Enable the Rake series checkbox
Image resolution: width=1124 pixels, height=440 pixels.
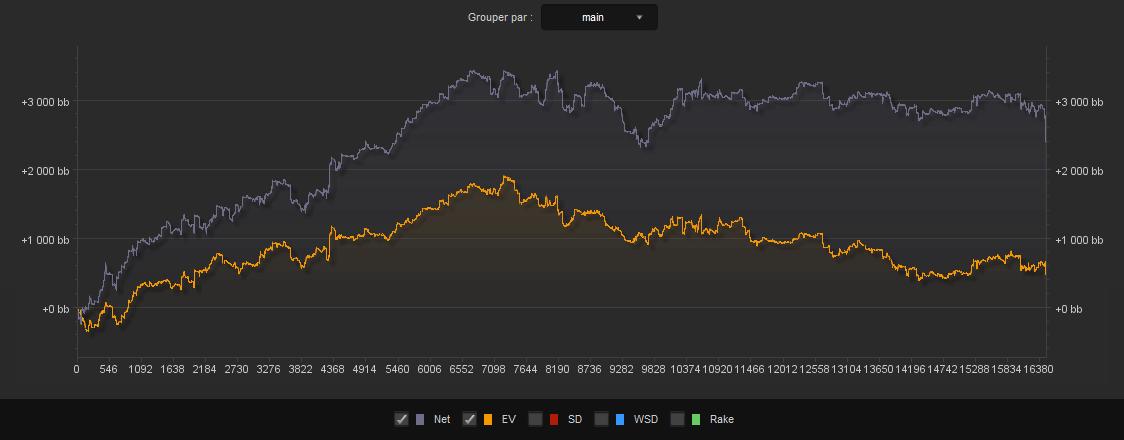677,419
